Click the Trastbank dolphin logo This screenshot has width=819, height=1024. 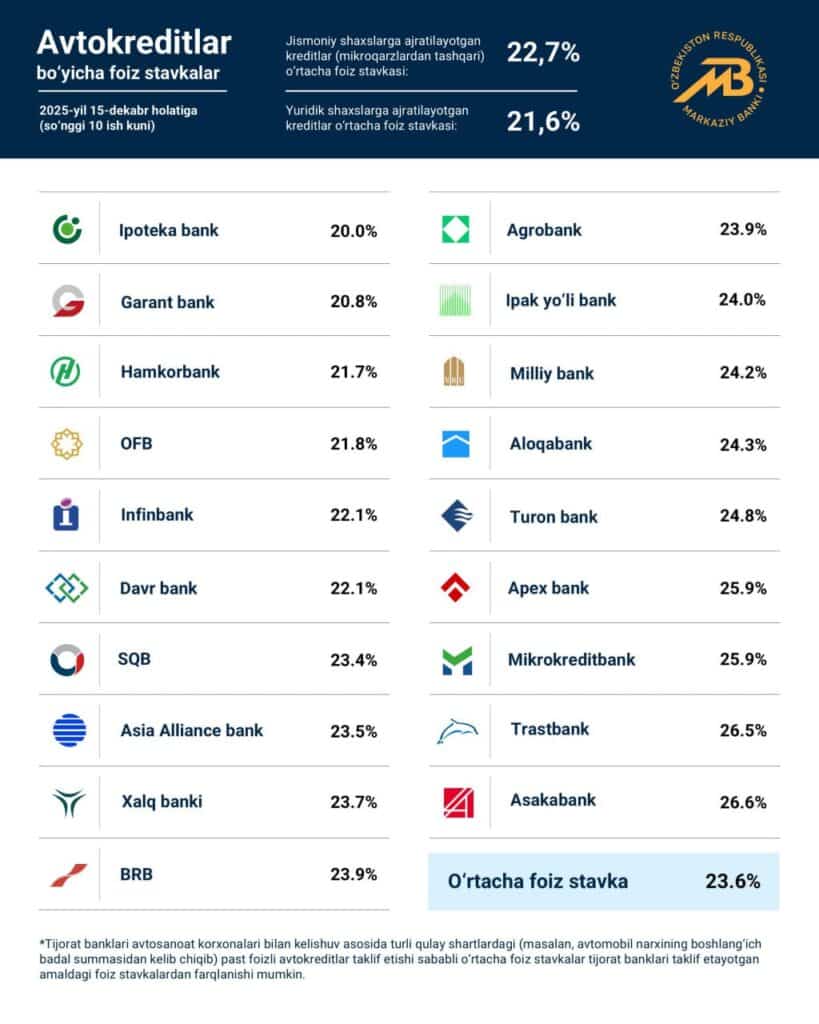point(456,731)
